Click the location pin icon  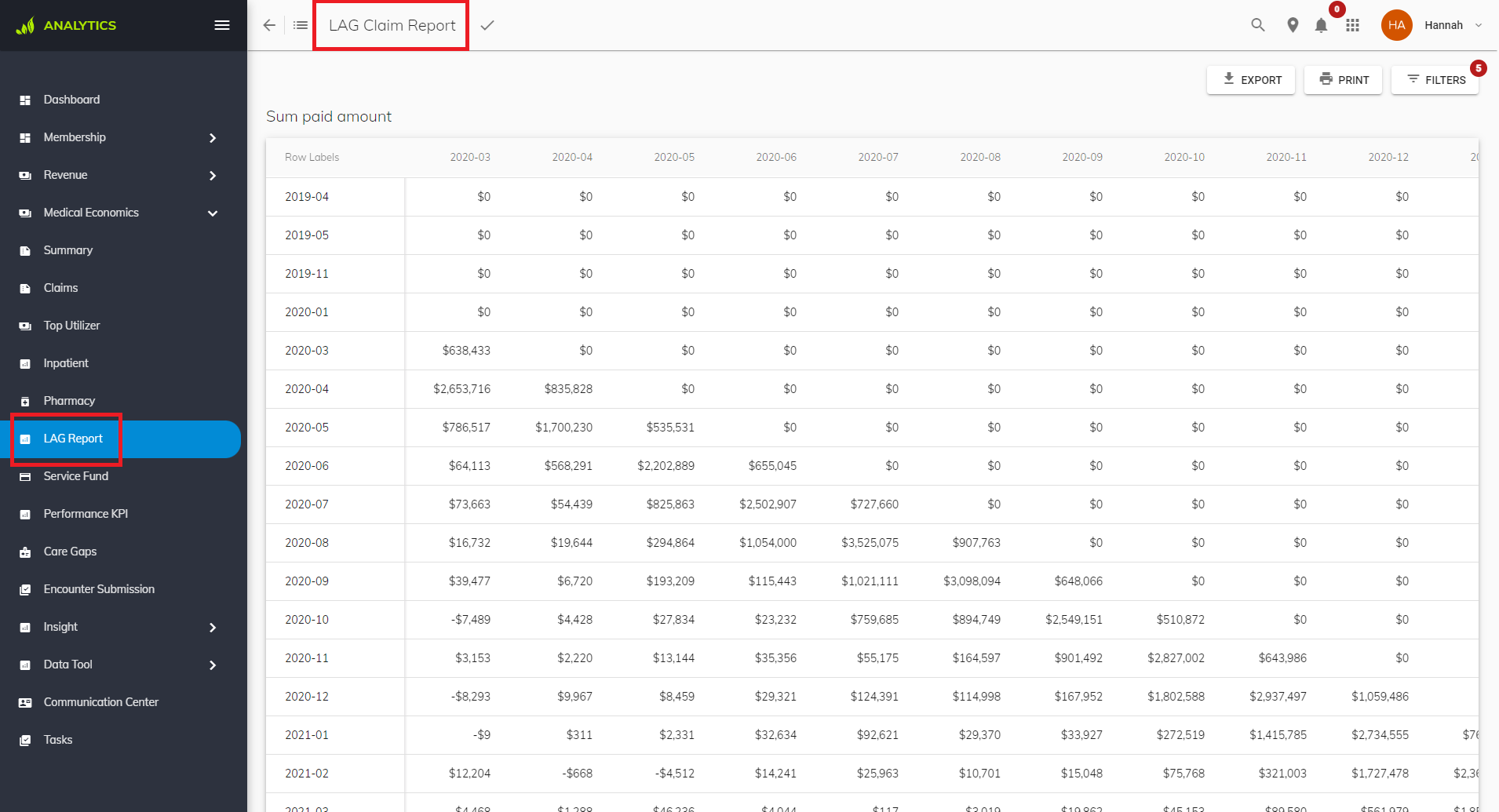tap(1293, 25)
